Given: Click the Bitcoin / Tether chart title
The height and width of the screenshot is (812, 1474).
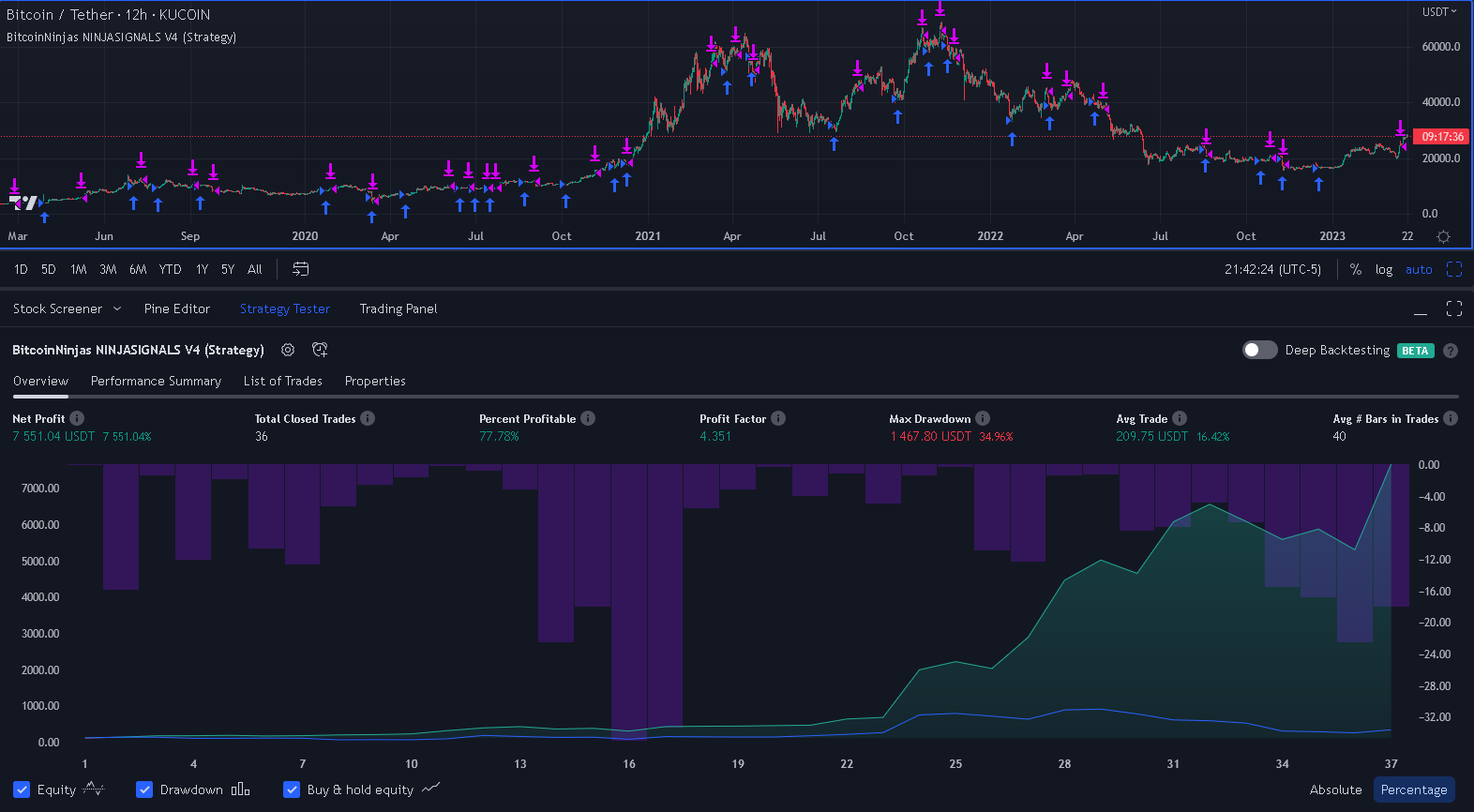Looking at the screenshot, I should pos(108,15).
